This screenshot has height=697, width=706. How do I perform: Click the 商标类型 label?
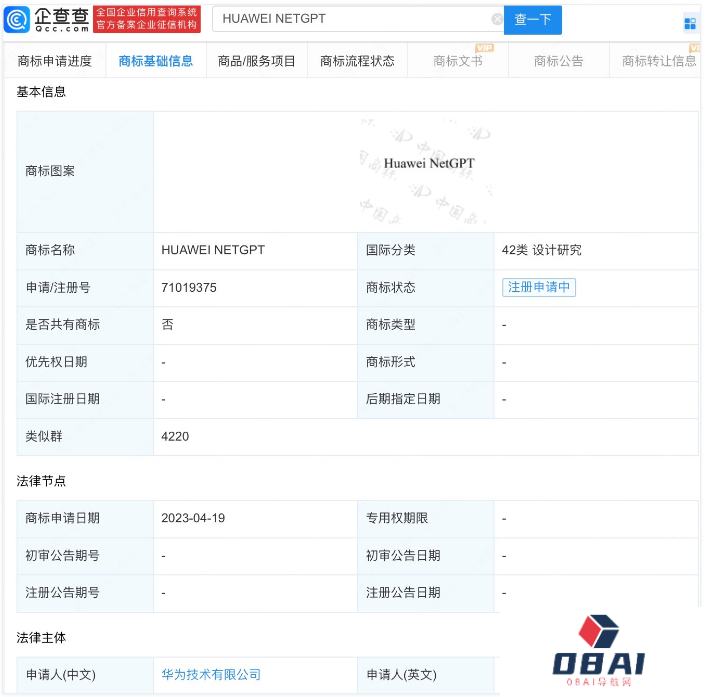tap(390, 325)
